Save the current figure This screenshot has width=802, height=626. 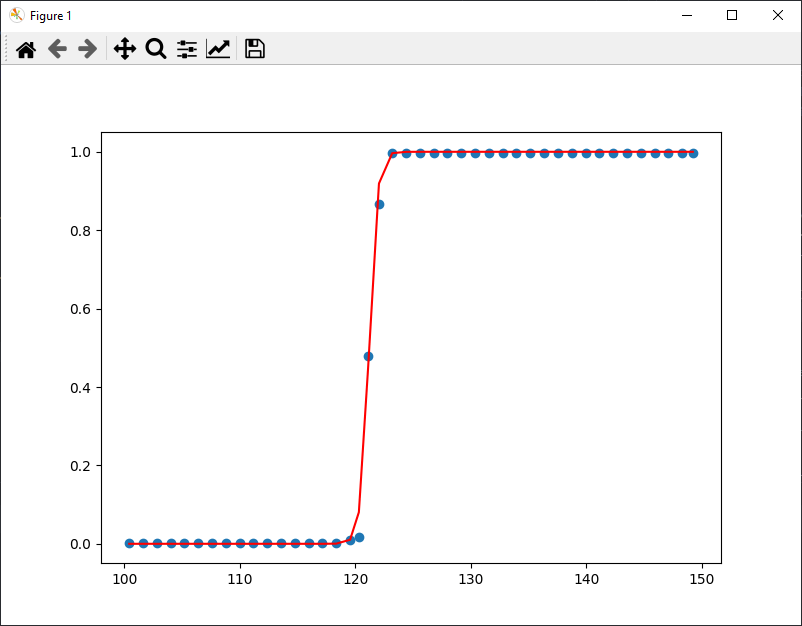(254, 48)
